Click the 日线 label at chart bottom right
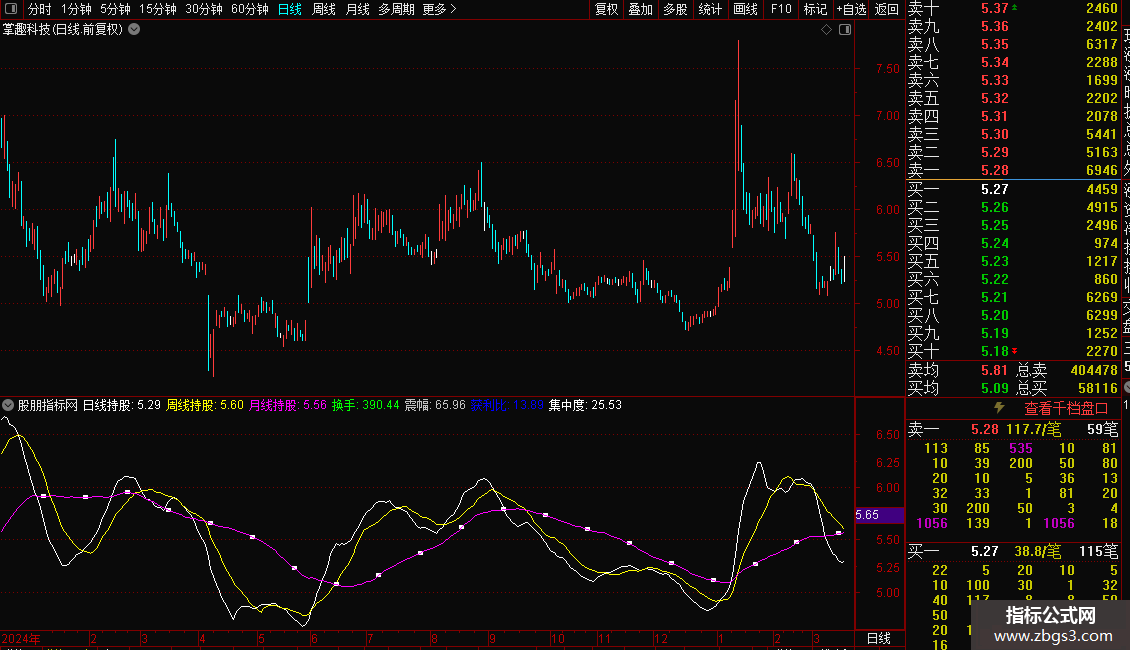 pyautogui.click(x=878, y=638)
